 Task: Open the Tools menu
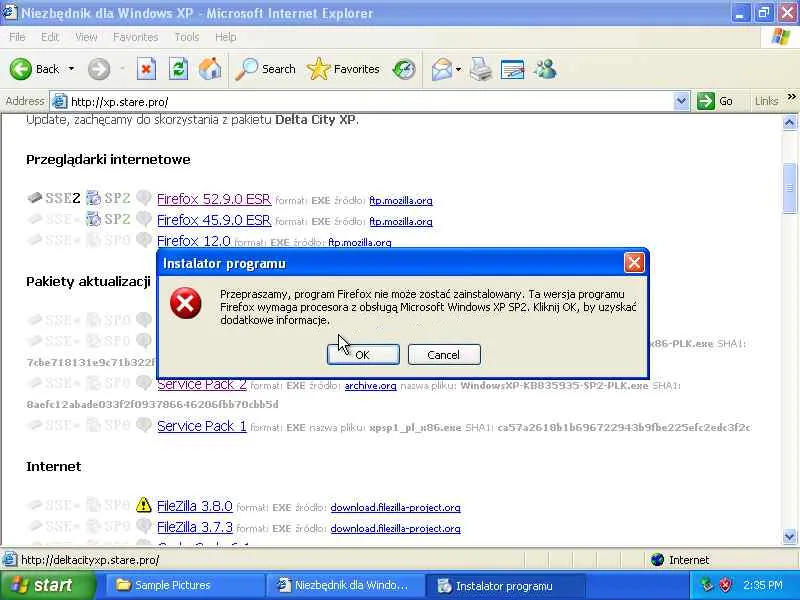coord(186,37)
